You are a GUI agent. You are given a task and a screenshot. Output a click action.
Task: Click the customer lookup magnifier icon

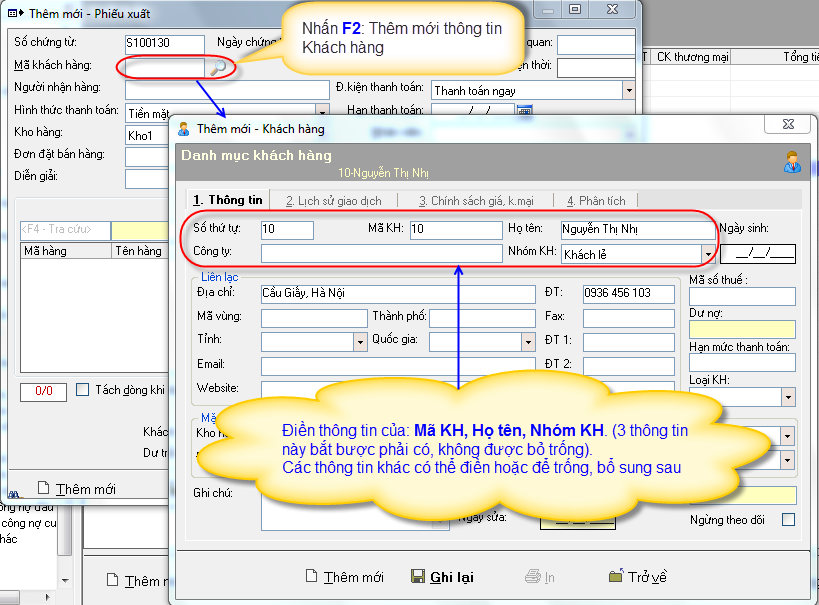(x=217, y=67)
